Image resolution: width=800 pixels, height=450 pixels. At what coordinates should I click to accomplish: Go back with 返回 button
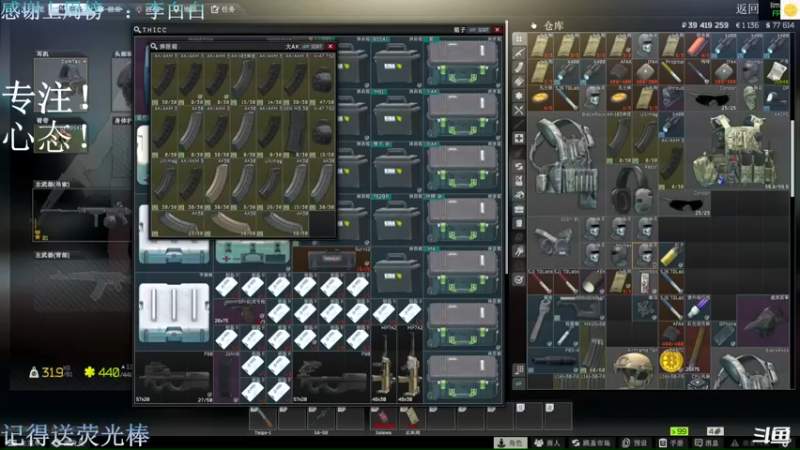click(747, 9)
